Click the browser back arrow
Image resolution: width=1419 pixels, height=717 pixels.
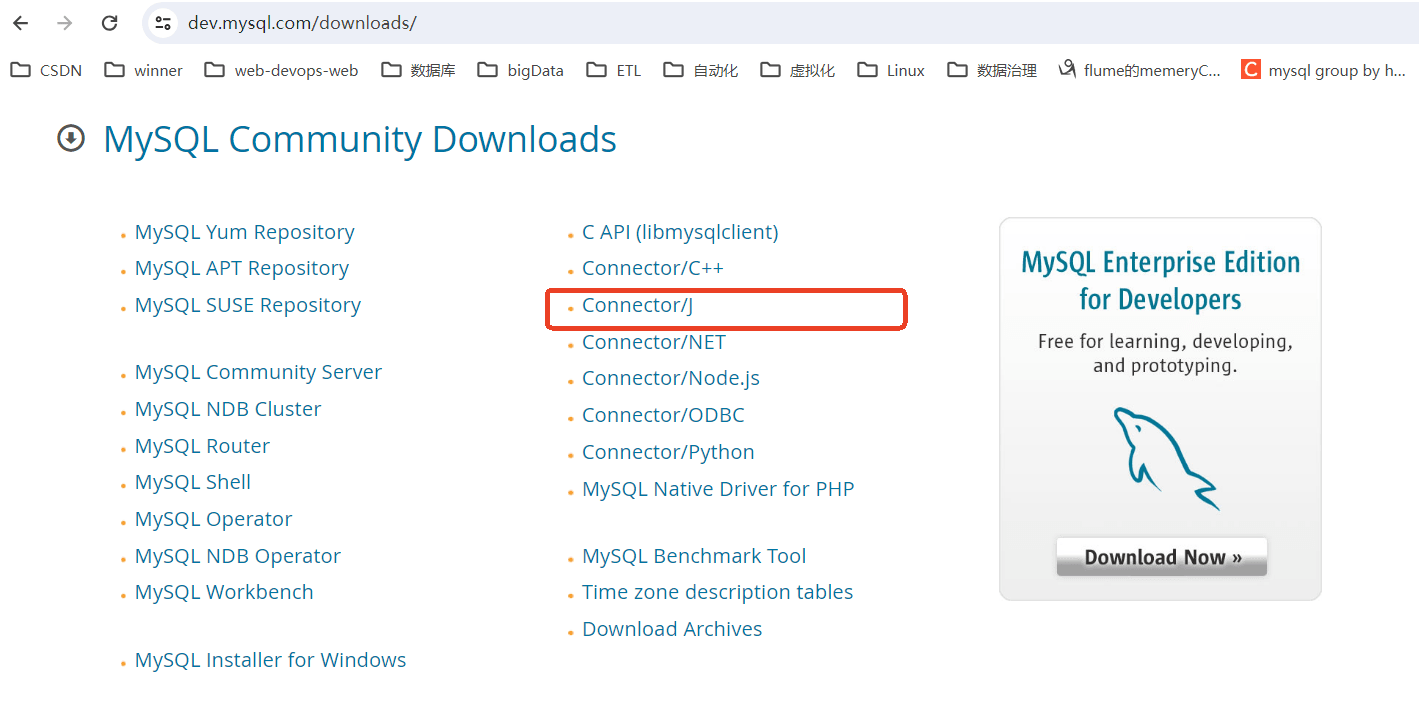coord(20,23)
